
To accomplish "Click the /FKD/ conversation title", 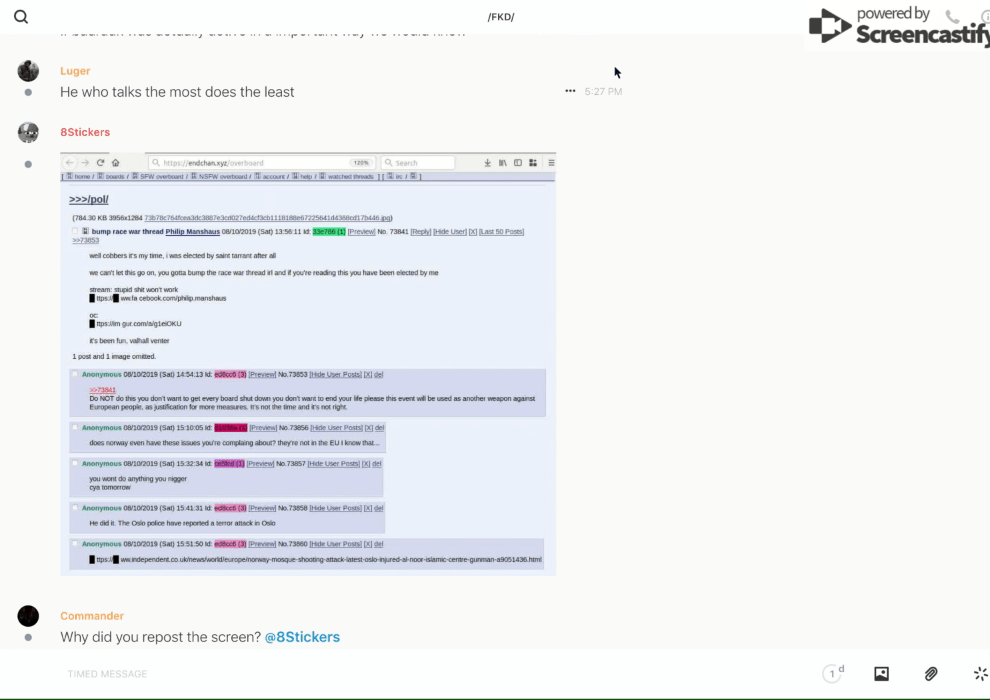I will [x=500, y=17].
